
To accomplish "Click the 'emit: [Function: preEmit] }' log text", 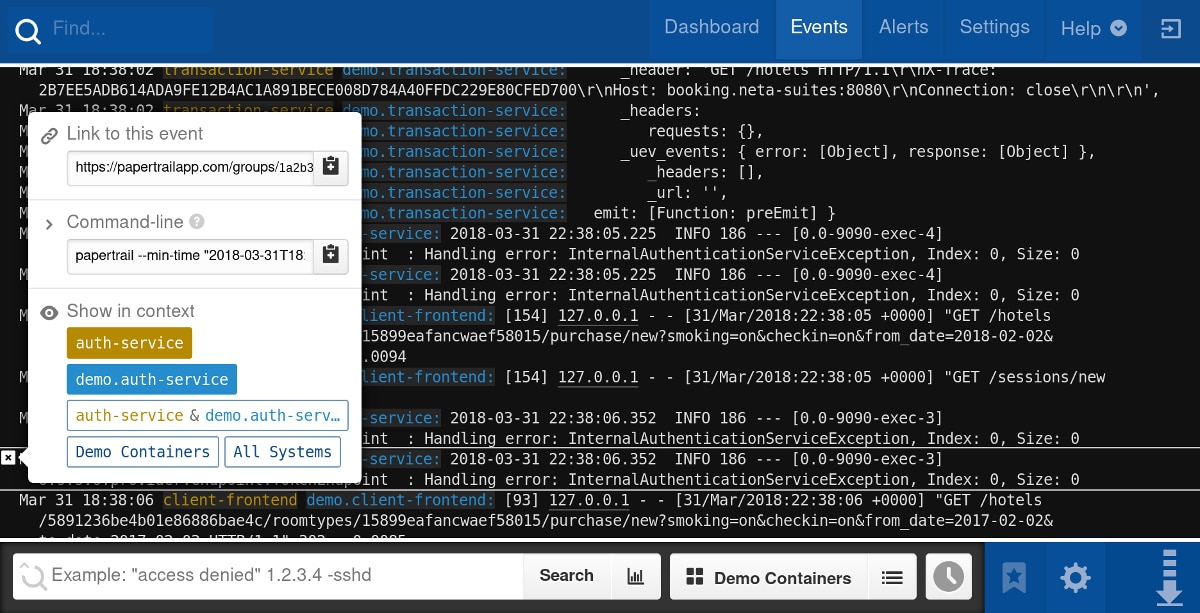I will (x=714, y=213).
